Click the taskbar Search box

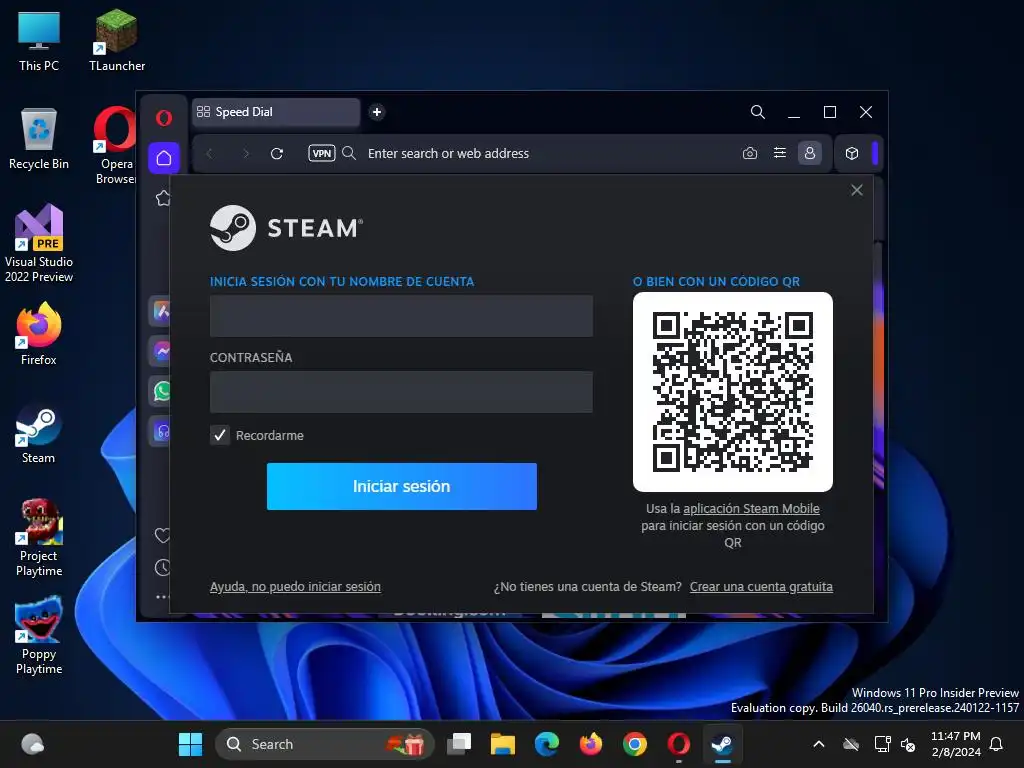(x=325, y=744)
